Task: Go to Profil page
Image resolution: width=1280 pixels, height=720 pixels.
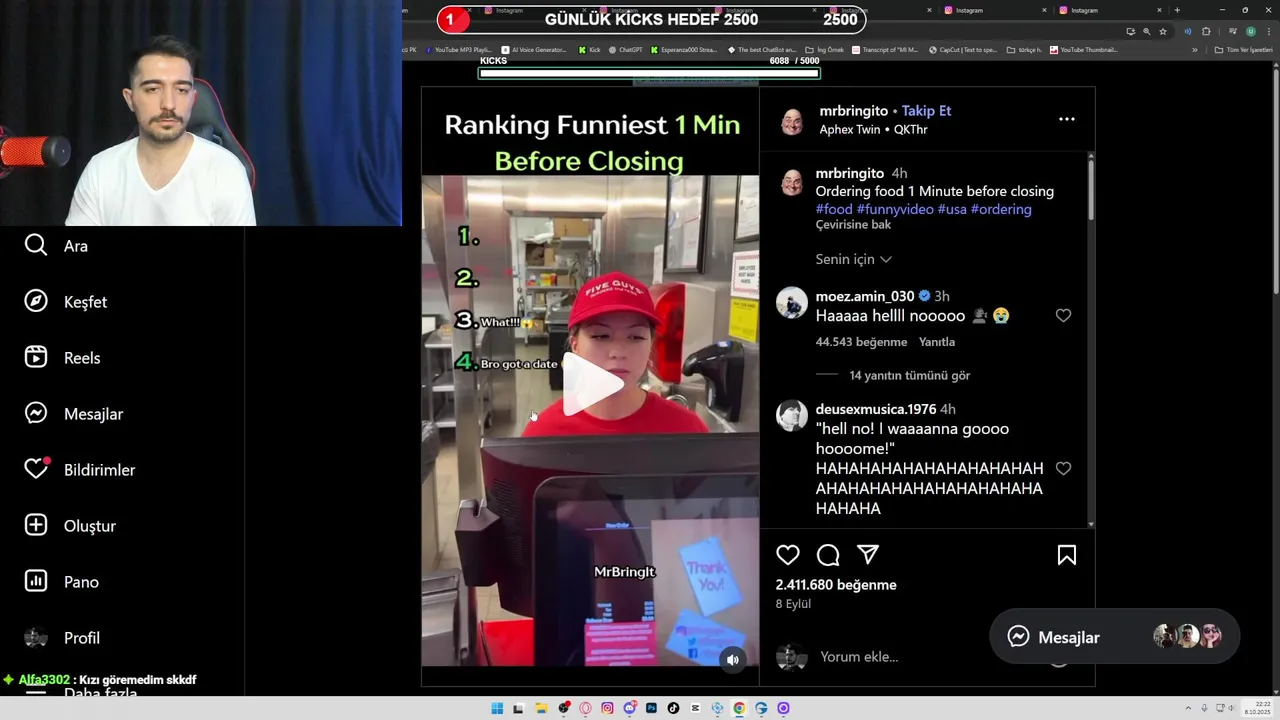Action: (62, 638)
